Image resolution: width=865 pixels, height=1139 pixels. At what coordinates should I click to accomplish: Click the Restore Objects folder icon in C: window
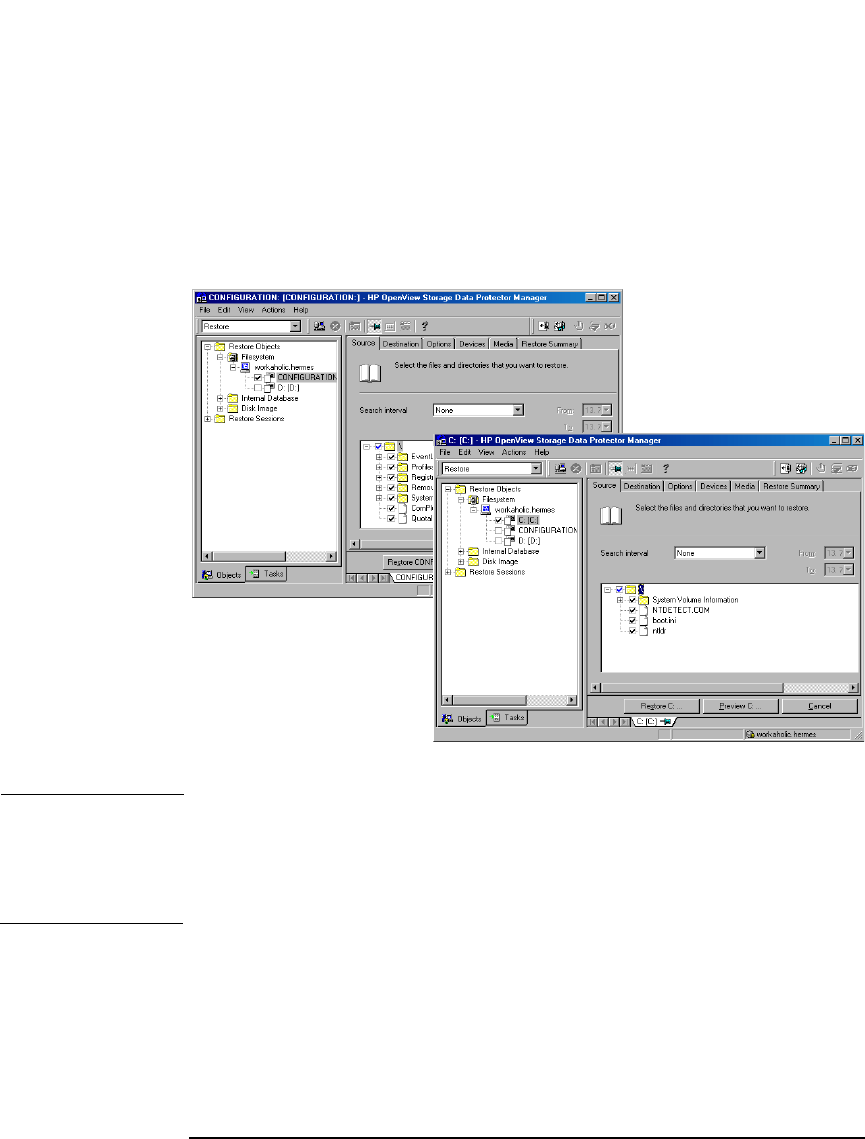coord(460,489)
